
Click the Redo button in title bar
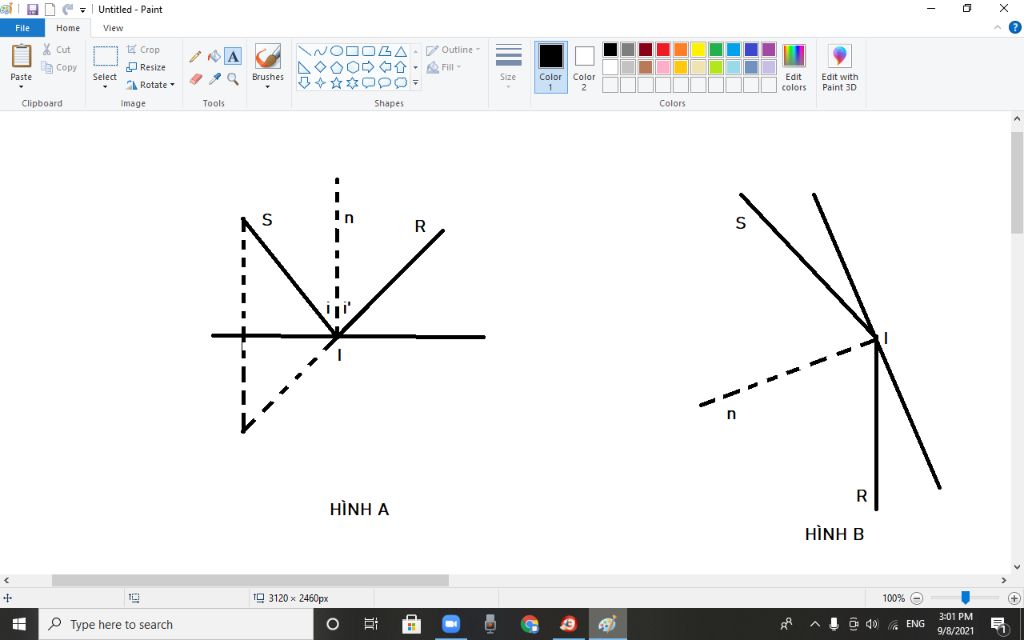pyautogui.click(x=67, y=9)
